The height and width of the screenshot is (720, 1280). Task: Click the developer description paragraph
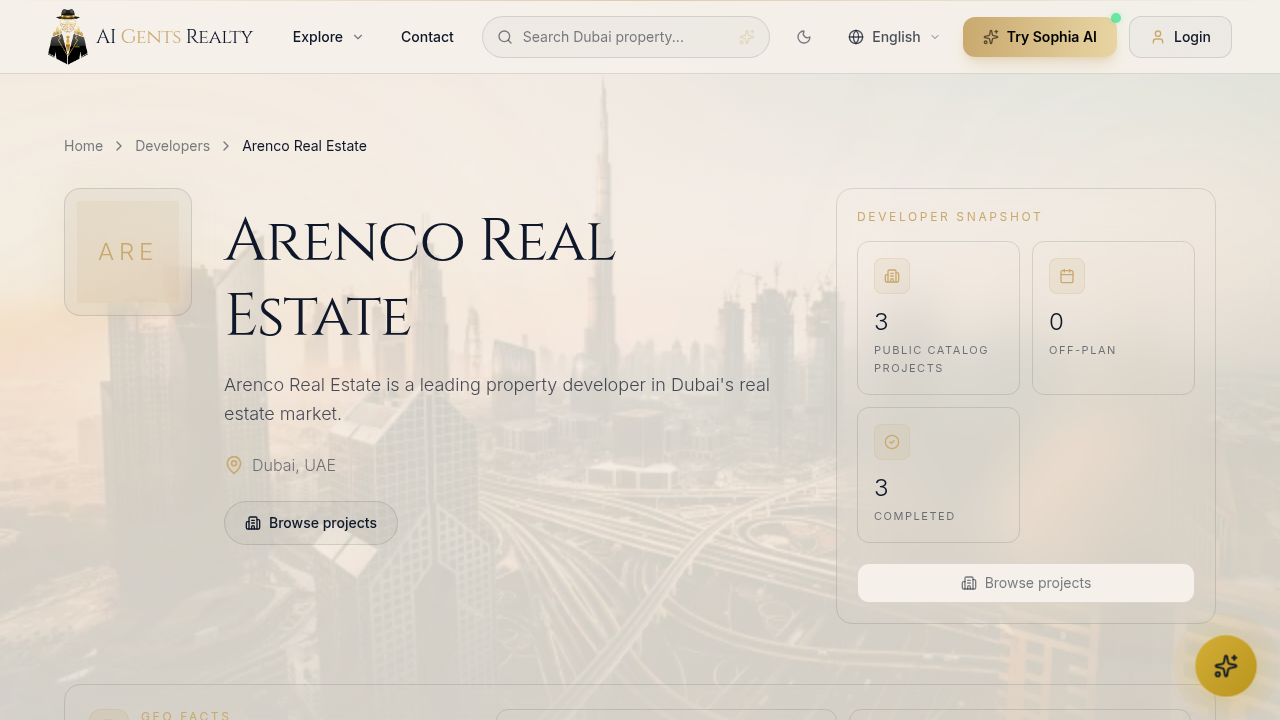click(x=497, y=399)
